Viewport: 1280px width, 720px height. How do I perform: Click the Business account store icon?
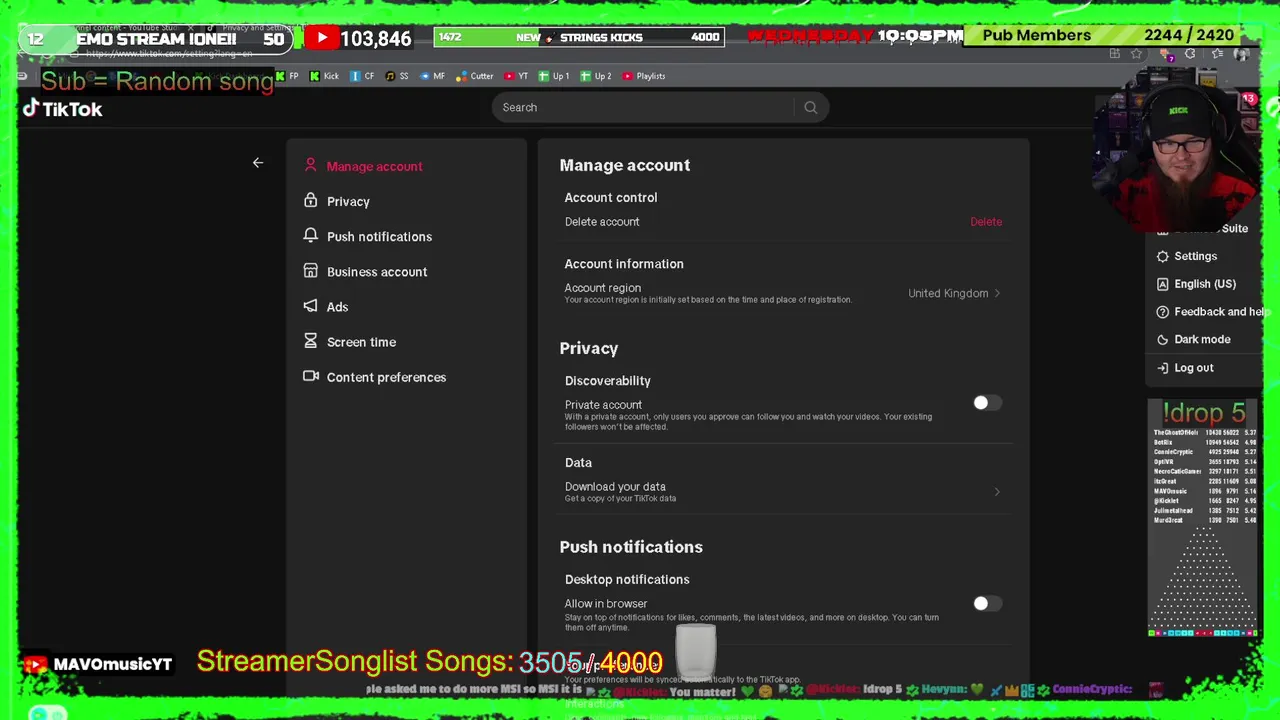[310, 271]
